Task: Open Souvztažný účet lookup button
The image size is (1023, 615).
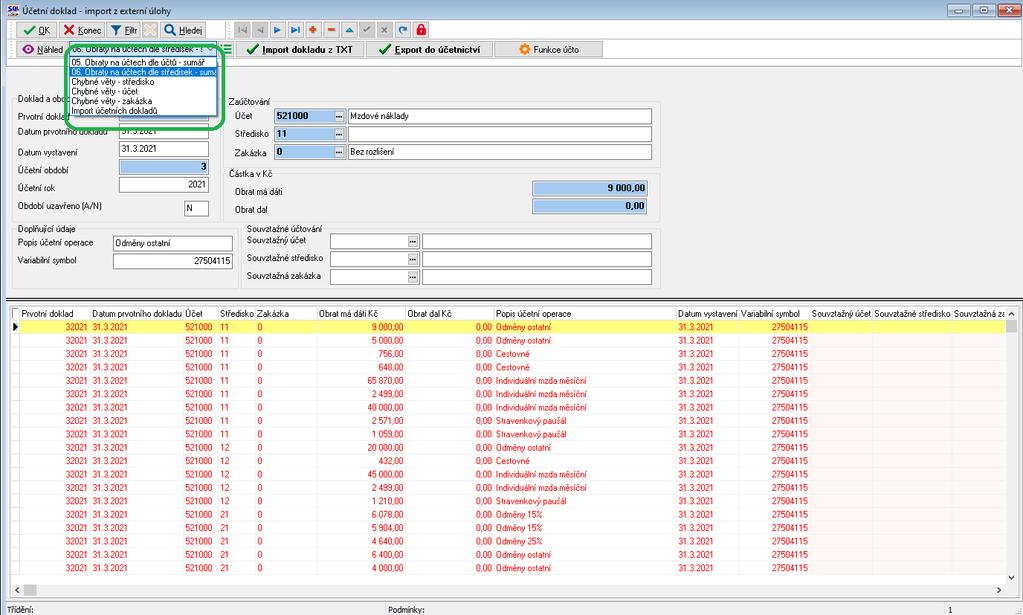Action: [412, 241]
